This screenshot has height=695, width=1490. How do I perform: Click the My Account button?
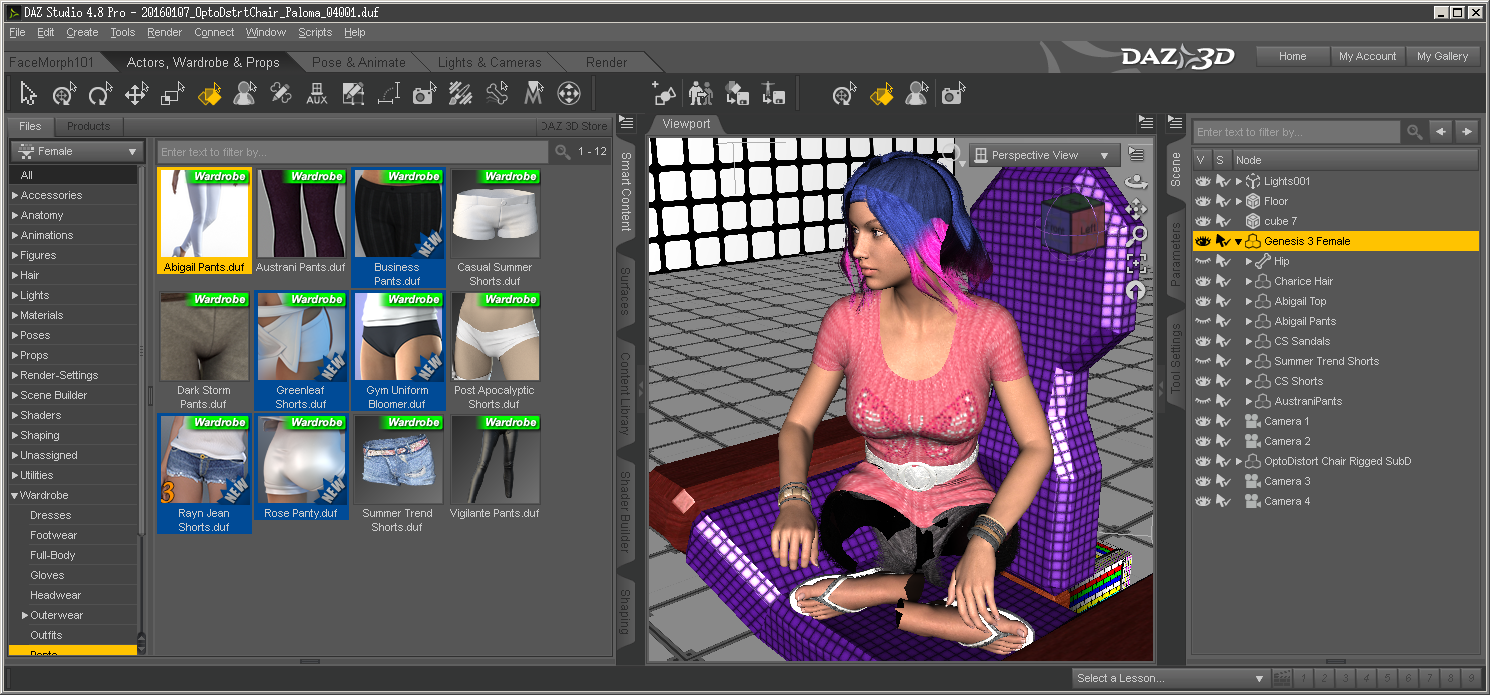pyautogui.click(x=1367, y=56)
